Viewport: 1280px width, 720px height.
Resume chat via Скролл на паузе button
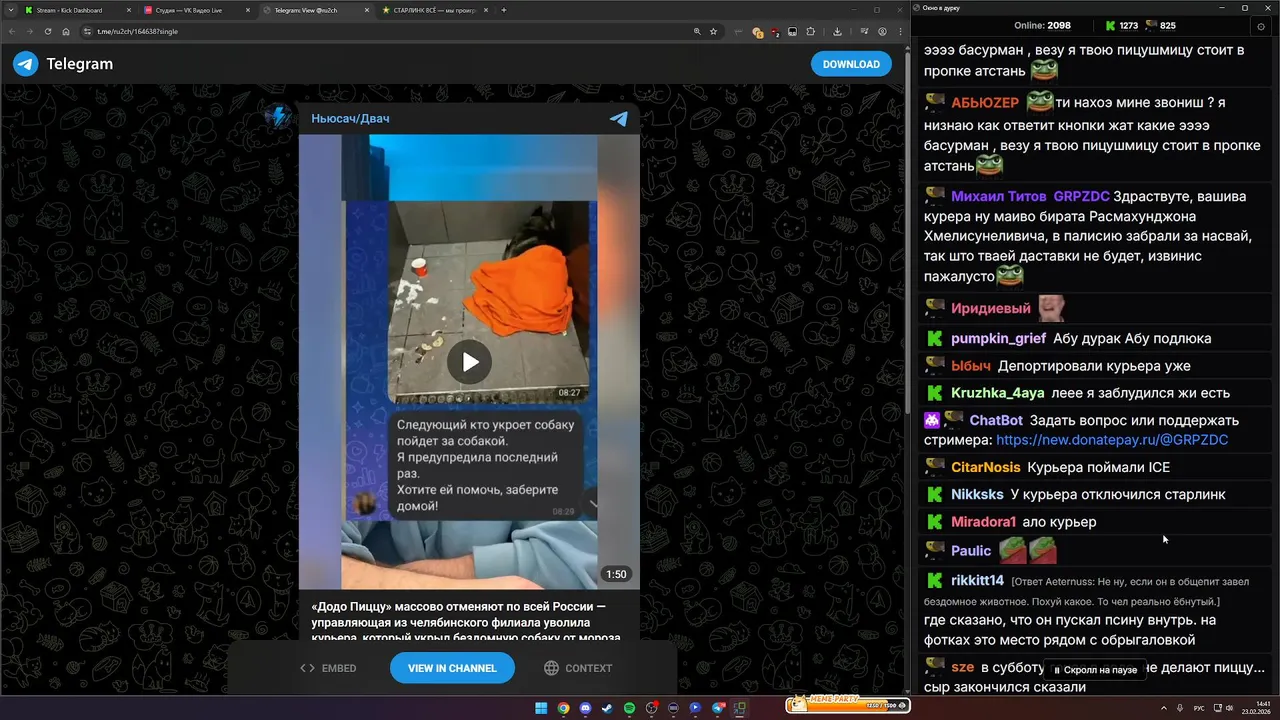pyautogui.click(x=1095, y=670)
